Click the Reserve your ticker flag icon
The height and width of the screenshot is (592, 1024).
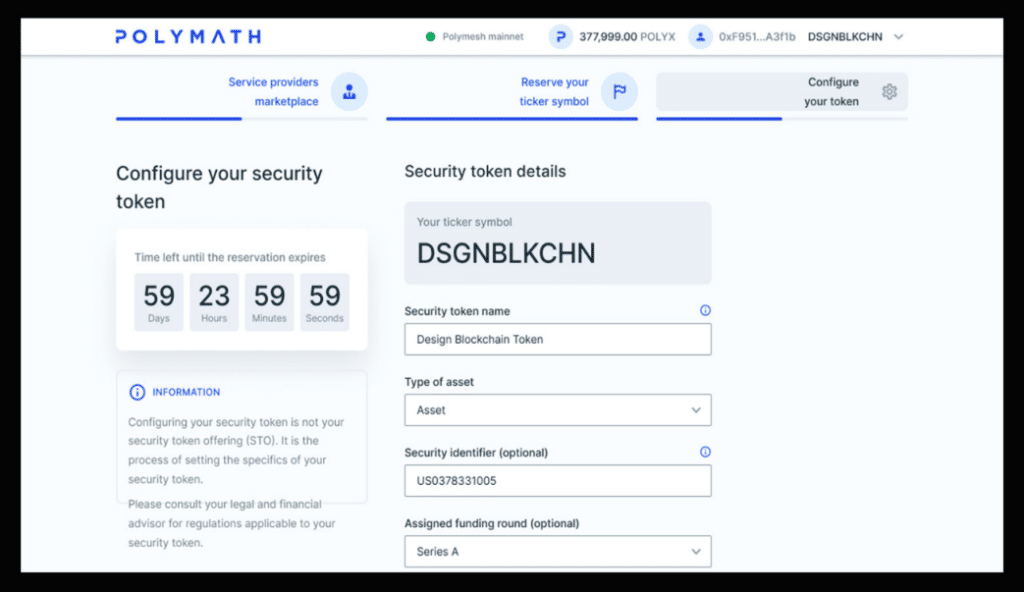618,91
